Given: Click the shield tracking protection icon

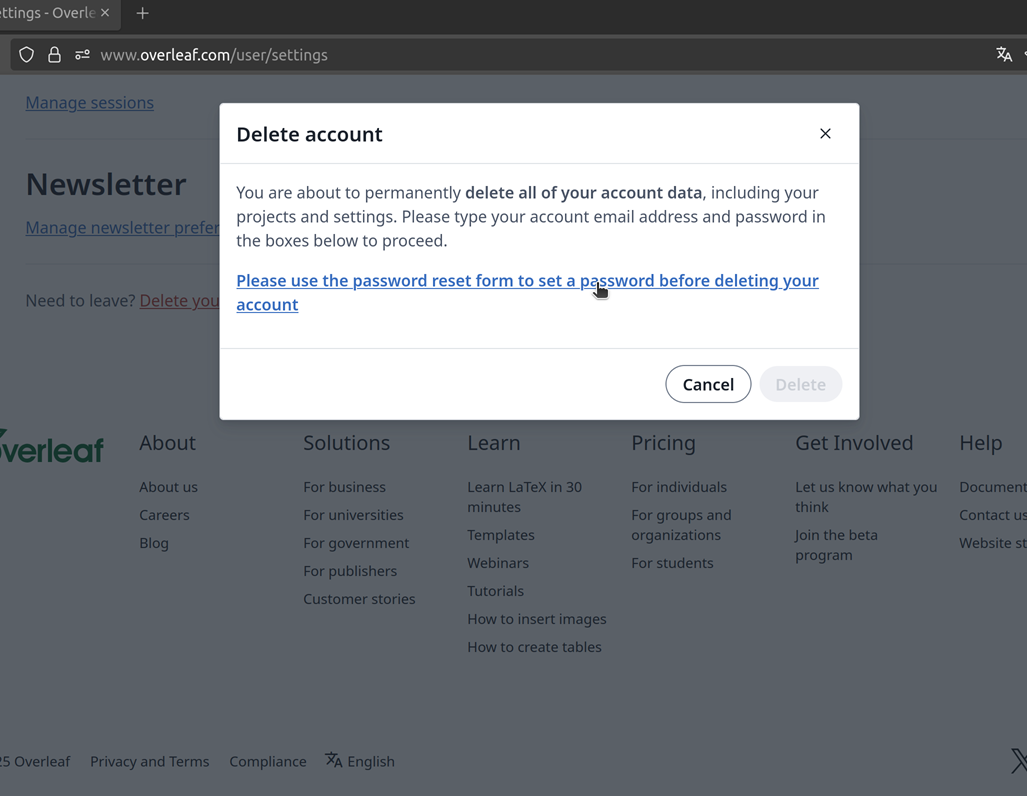Looking at the screenshot, I should tap(27, 55).
